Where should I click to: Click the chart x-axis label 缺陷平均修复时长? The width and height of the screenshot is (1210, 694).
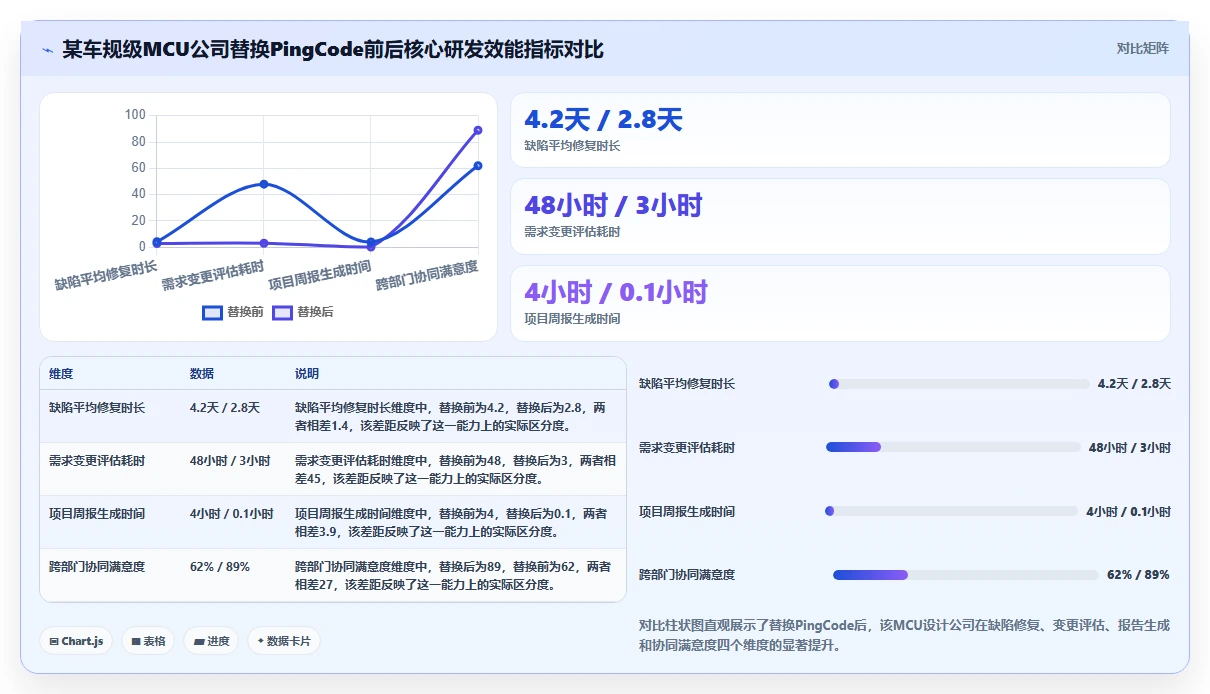[106, 274]
